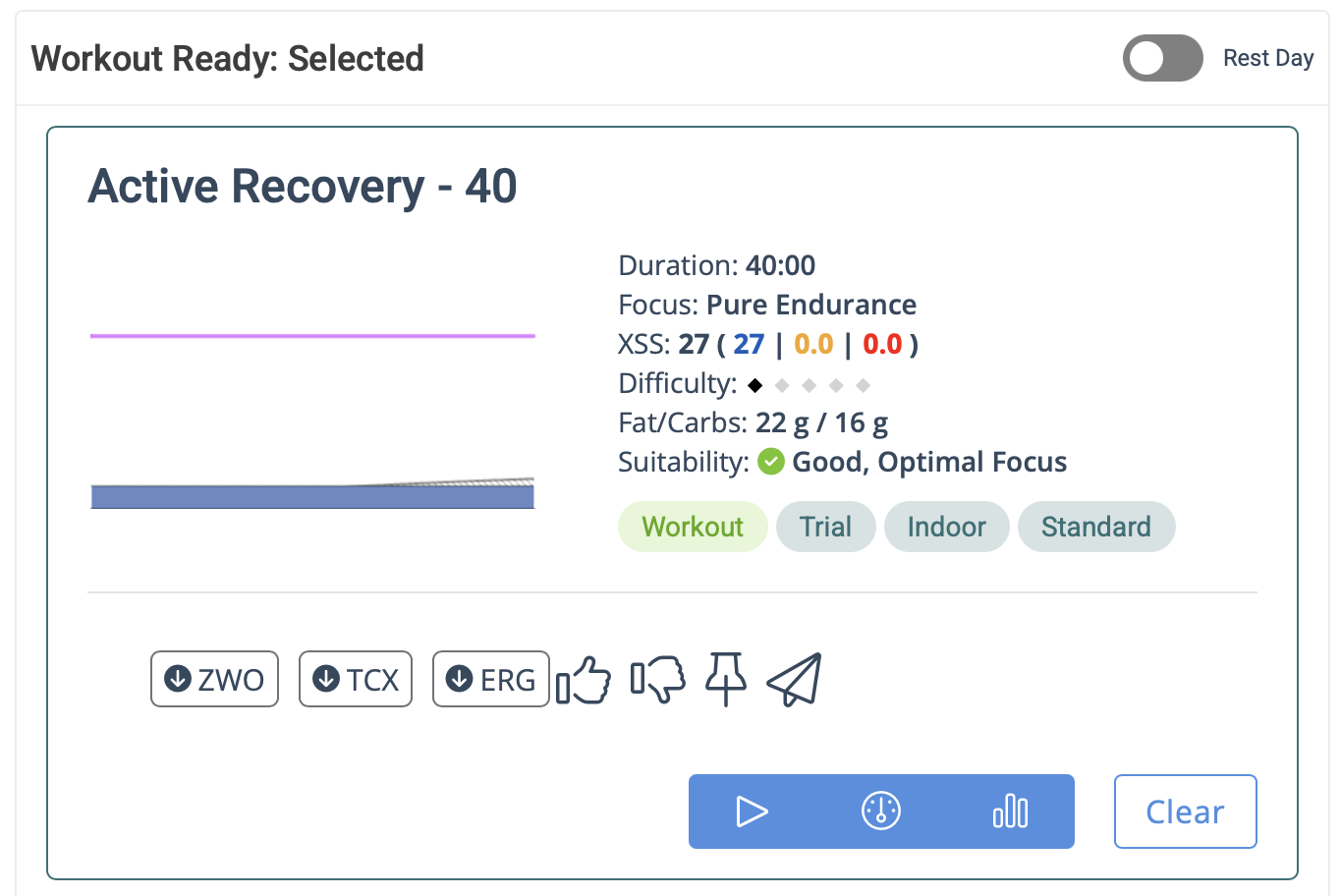Select the Standard tag pill
The image size is (1340, 896).
click(x=1096, y=527)
